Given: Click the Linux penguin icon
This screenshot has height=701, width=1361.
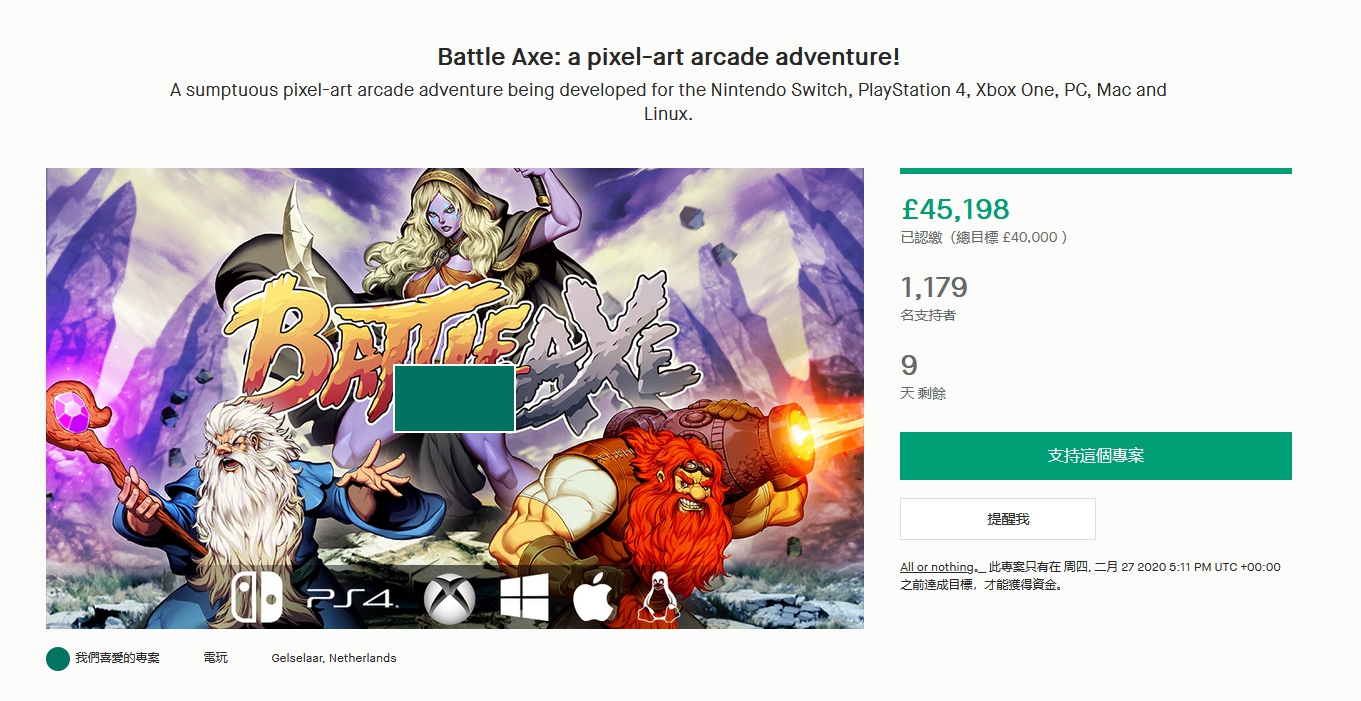Looking at the screenshot, I should 657,598.
